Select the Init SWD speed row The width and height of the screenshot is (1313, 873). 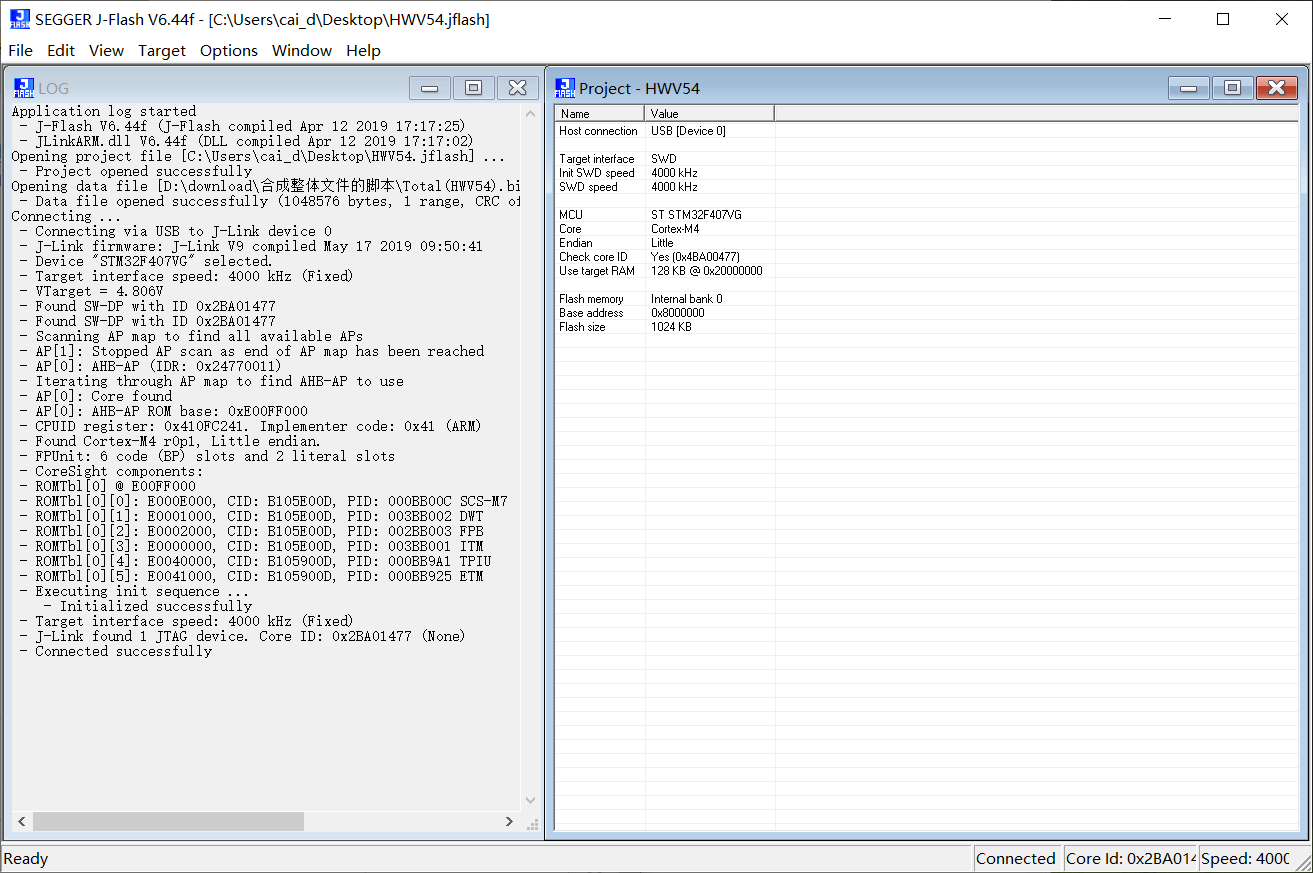click(x=926, y=173)
